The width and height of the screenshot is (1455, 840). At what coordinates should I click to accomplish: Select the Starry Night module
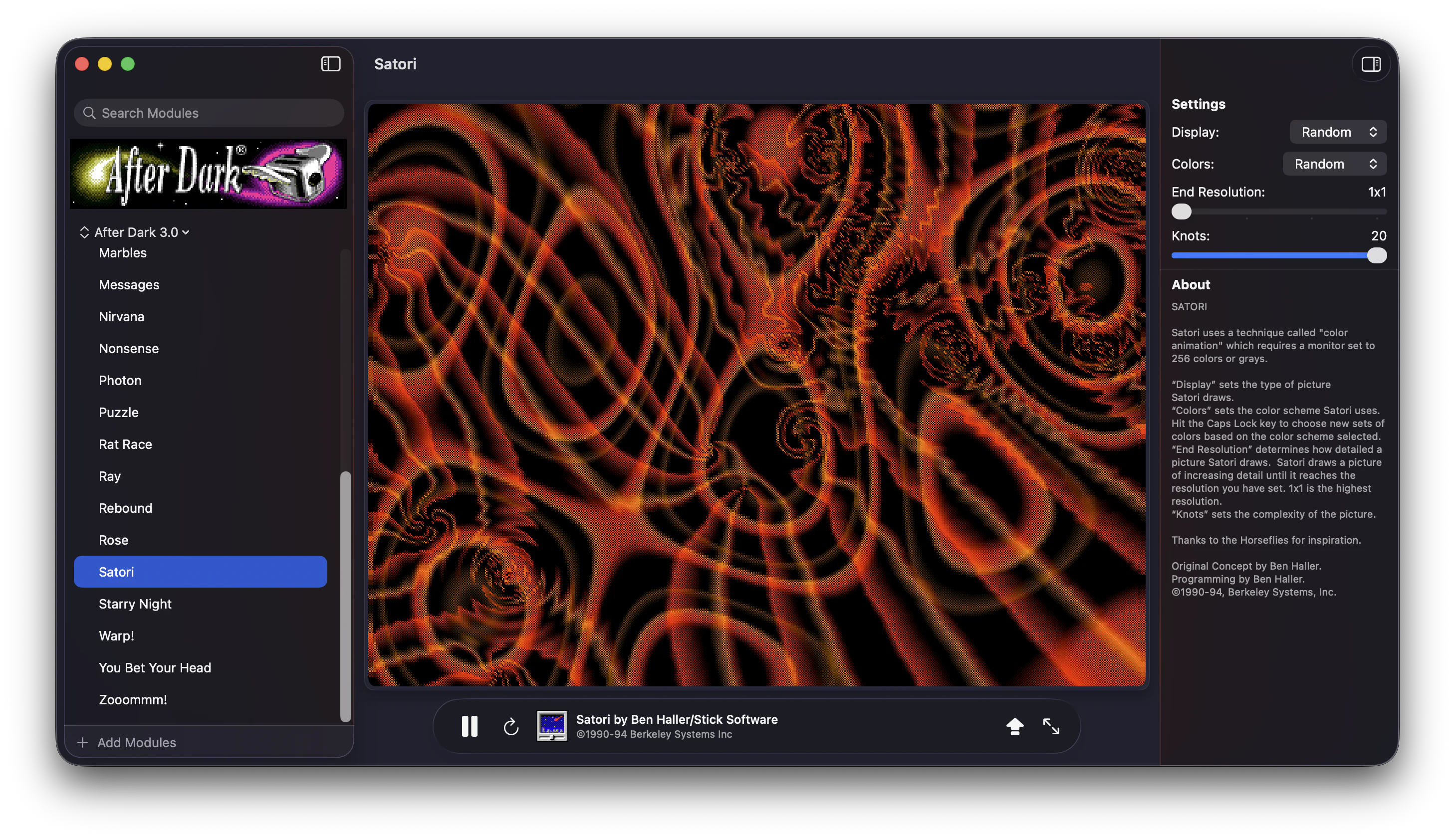tap(200, 604)
